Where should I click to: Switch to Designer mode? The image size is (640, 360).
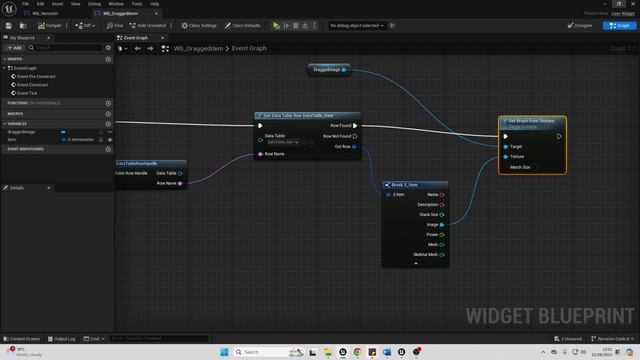(x=580, y=26)
